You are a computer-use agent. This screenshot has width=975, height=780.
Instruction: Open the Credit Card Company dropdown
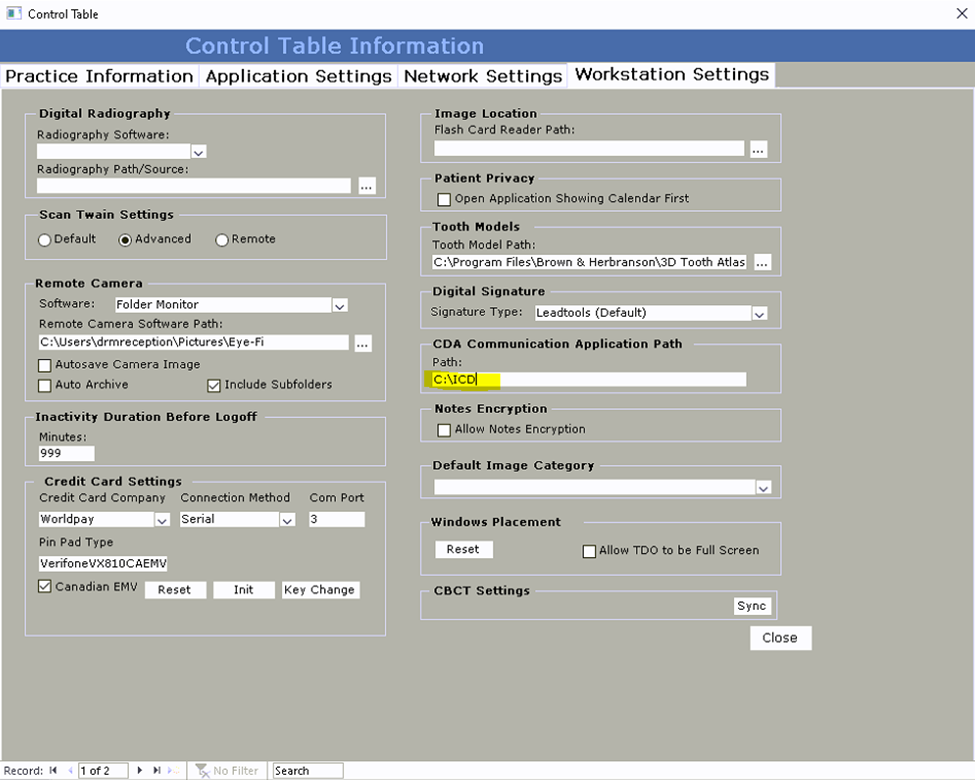160,519
